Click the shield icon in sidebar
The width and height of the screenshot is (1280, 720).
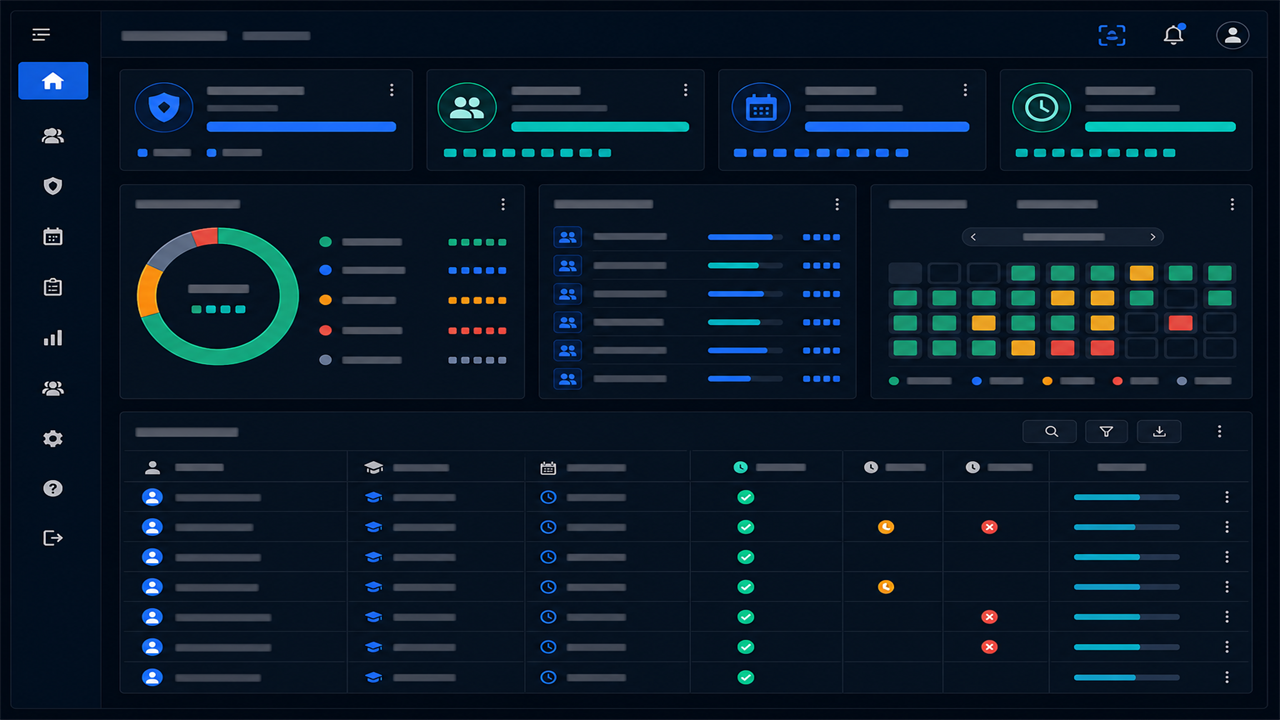(53, 186)
